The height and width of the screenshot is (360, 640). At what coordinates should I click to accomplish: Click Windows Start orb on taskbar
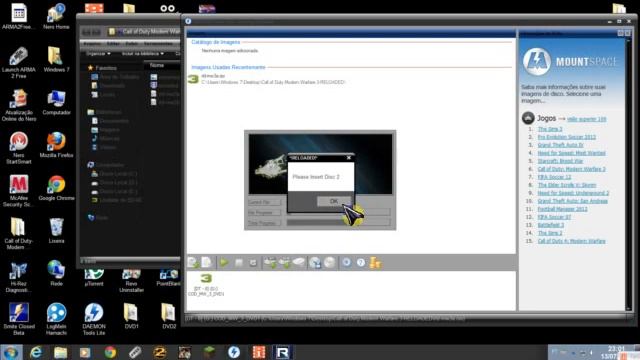coord(11,352)
